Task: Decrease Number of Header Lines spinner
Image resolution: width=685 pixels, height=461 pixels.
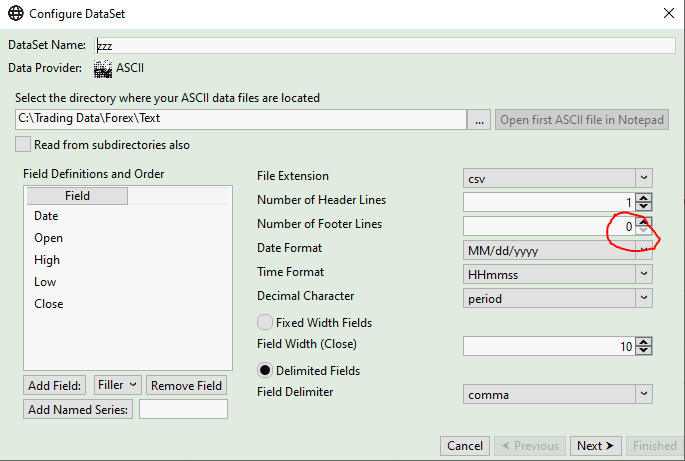Action: coord(644,206)
